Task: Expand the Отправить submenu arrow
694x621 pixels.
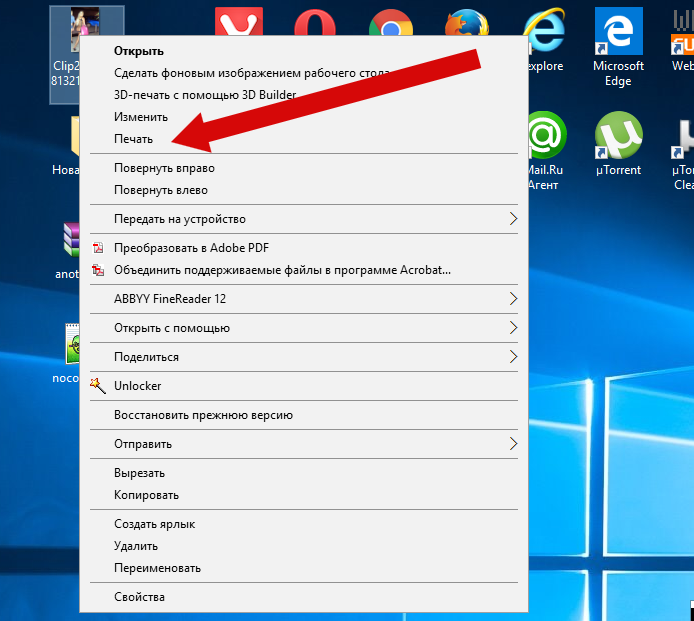Action: tap(513, 444)
